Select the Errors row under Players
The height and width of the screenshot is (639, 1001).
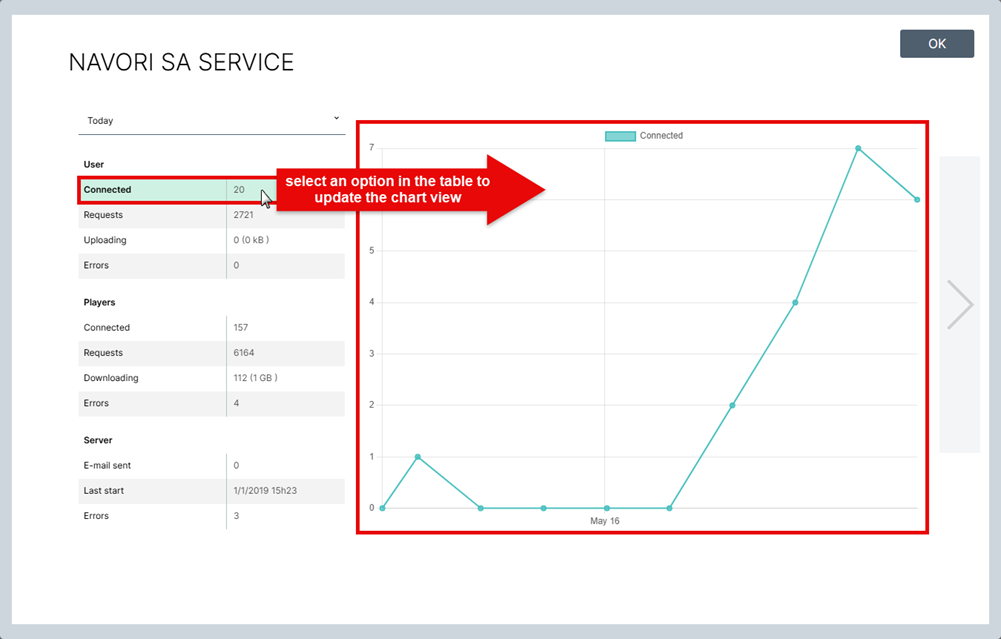click(x=211, y=403)
